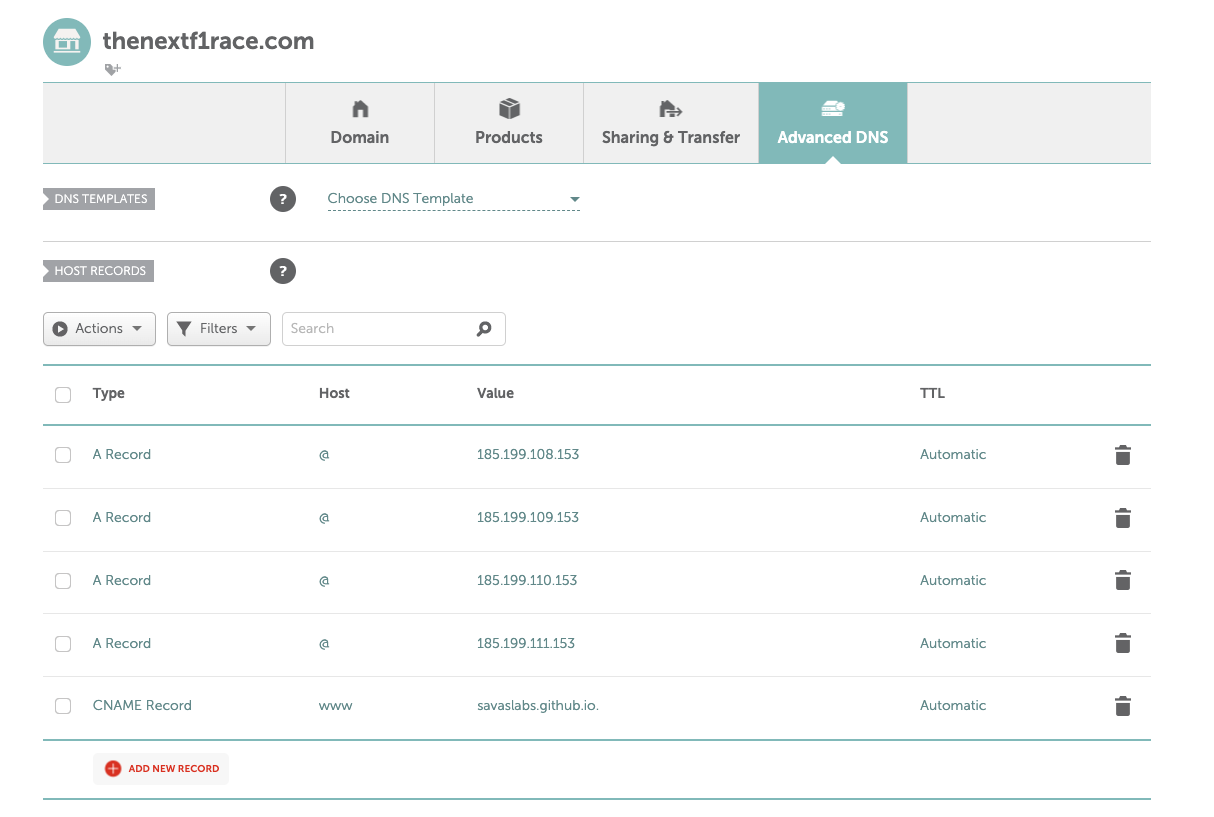1214x817 pixels.
Task: Click the ADD NEW RECORD button
Action: point(160,768)
